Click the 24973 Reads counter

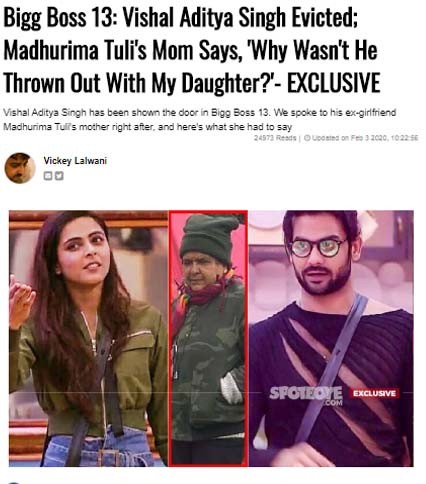(x=275, y=138)
